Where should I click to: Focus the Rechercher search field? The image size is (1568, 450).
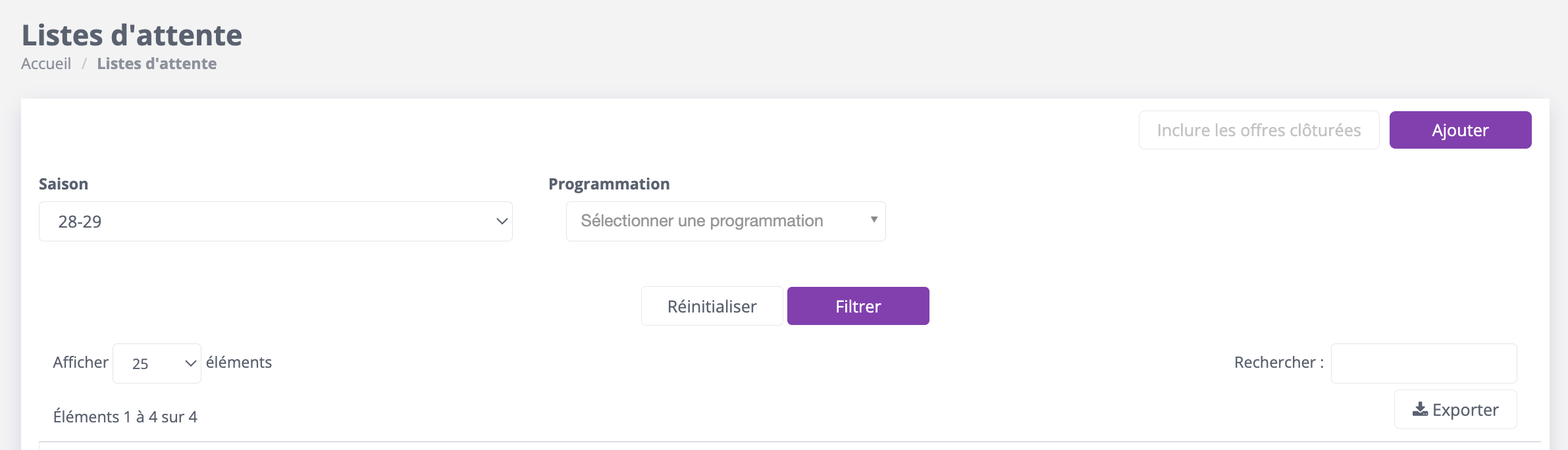(x=1423, y=363)
